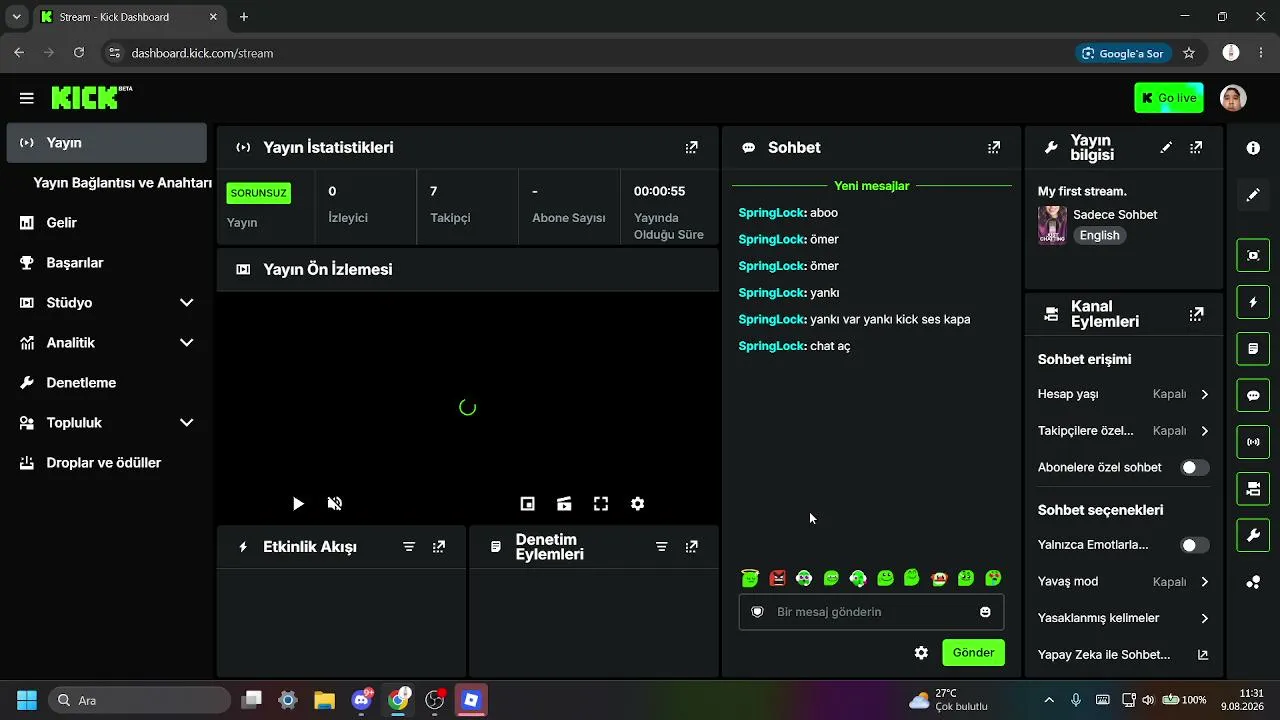Go to the Gelir page
Screen dimensions: 1280x720
click(x=106, y=223)
